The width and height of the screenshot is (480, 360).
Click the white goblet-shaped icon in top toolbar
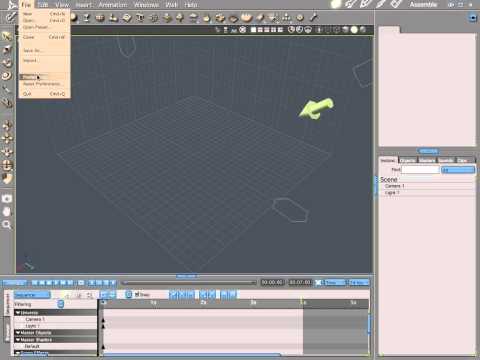[86, 18]
